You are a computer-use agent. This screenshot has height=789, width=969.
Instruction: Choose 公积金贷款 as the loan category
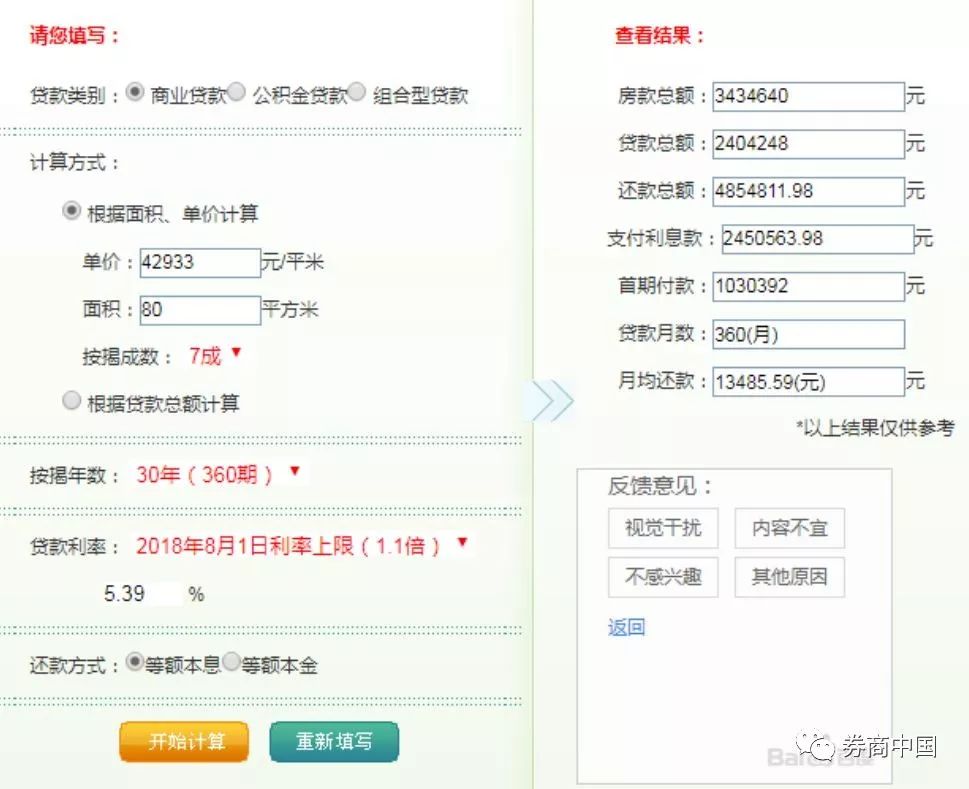(x=237, y=95)
